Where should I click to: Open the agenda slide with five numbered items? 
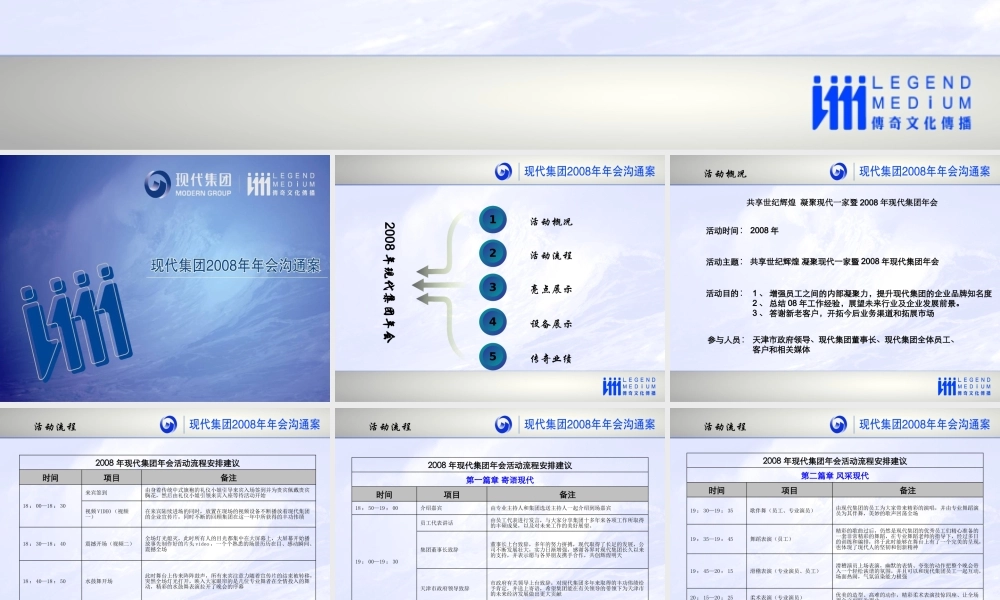tap(500, 278)
